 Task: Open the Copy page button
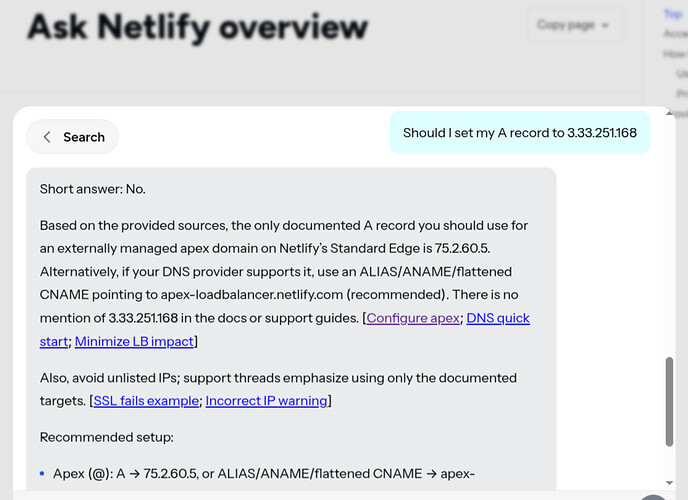(x=565, y=25)
